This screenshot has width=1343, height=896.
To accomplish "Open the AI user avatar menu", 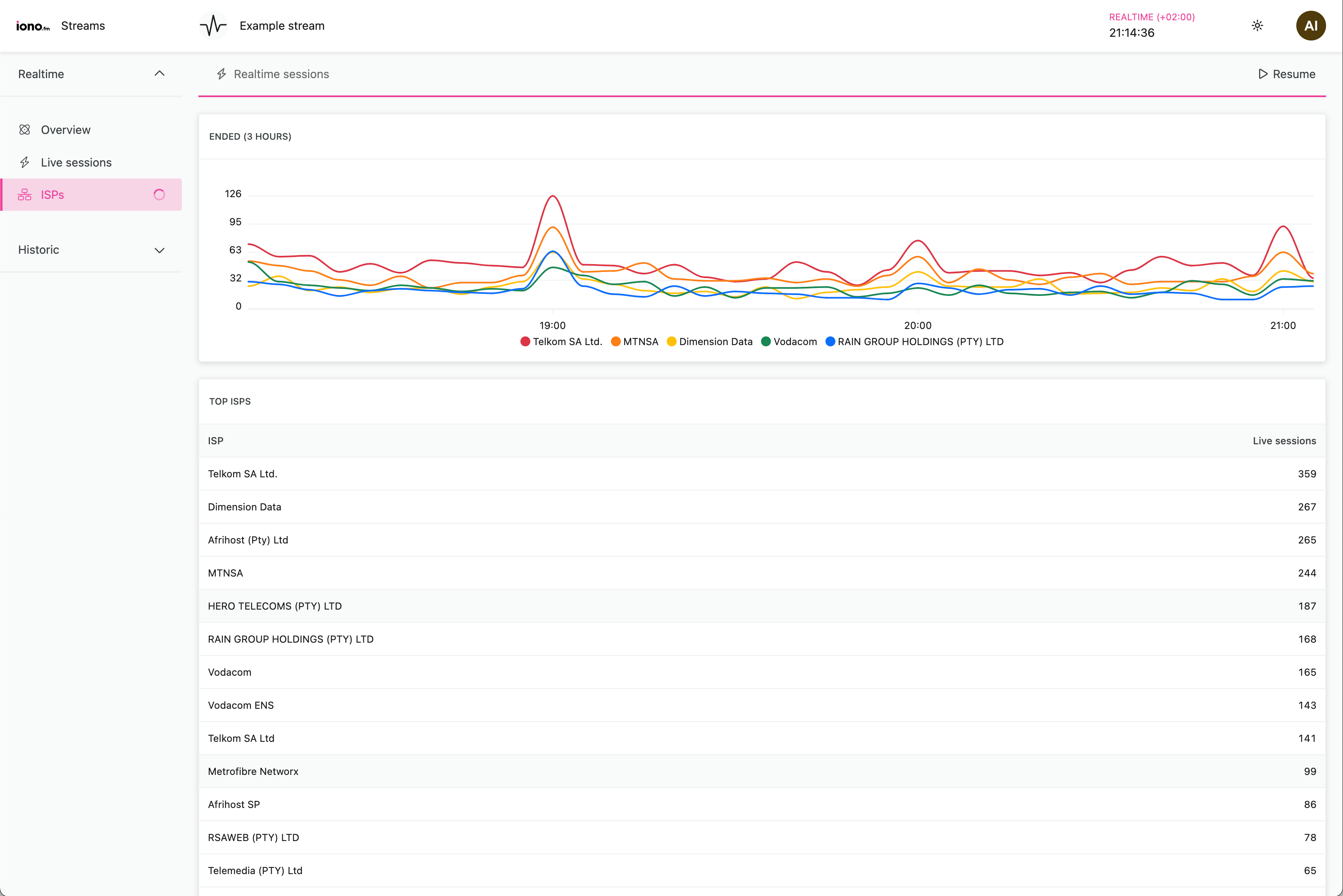I will tap(1311, 26).
